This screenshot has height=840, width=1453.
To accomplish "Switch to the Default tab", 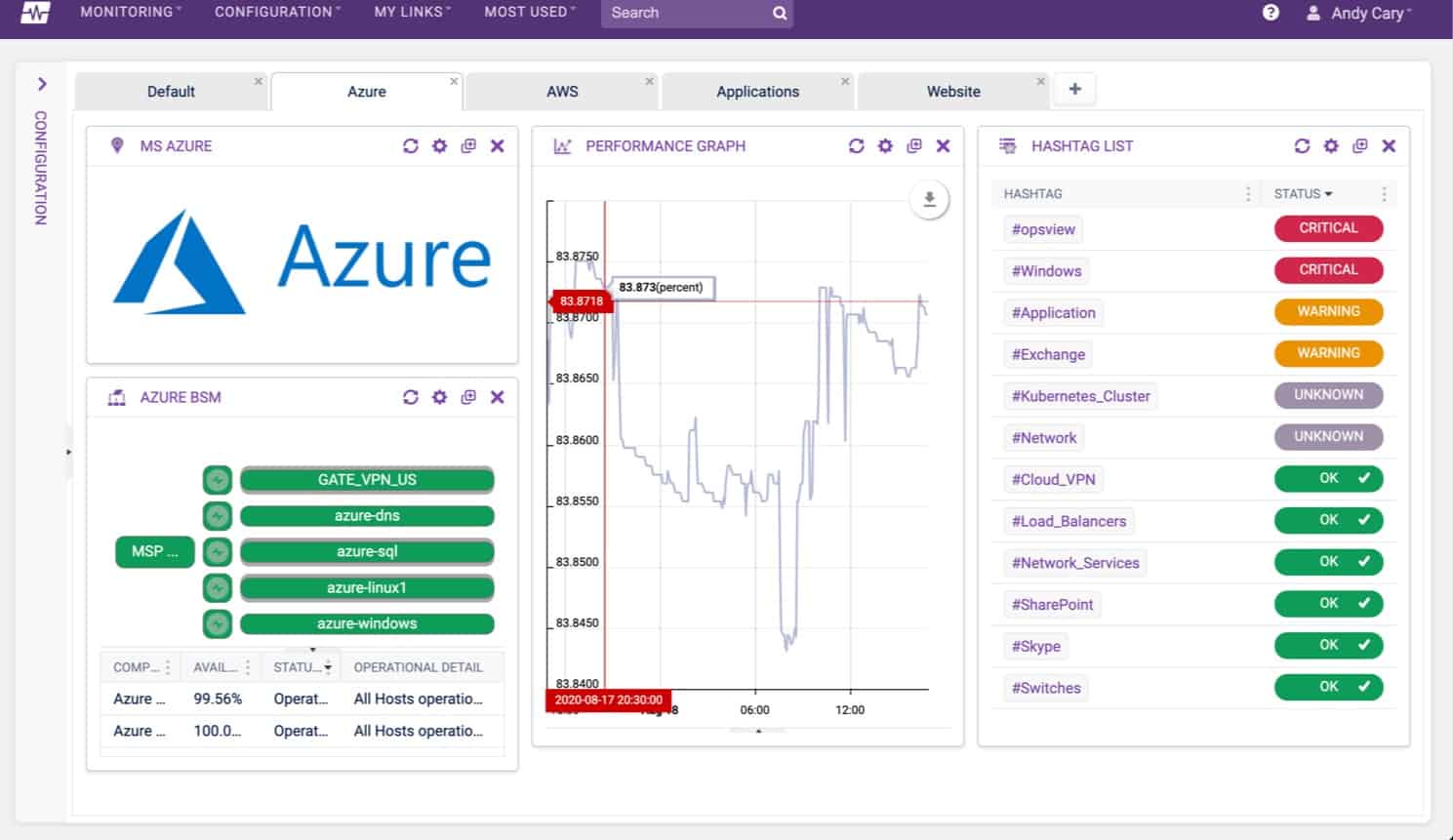I will click(171, 92).
